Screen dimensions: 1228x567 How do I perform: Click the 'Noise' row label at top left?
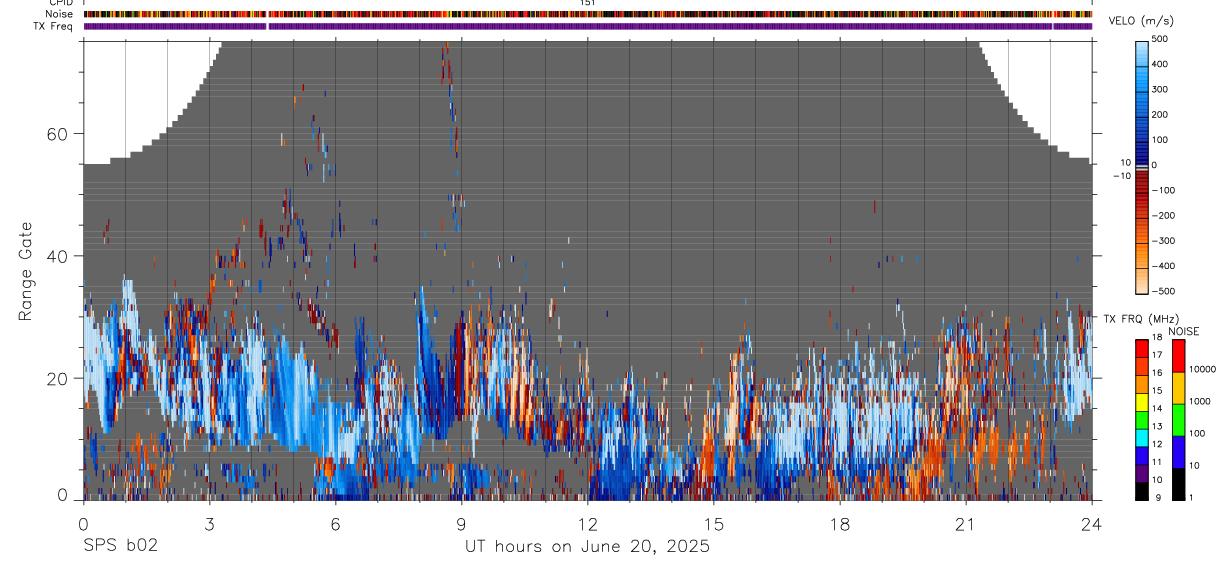click(x=59, y=14)
